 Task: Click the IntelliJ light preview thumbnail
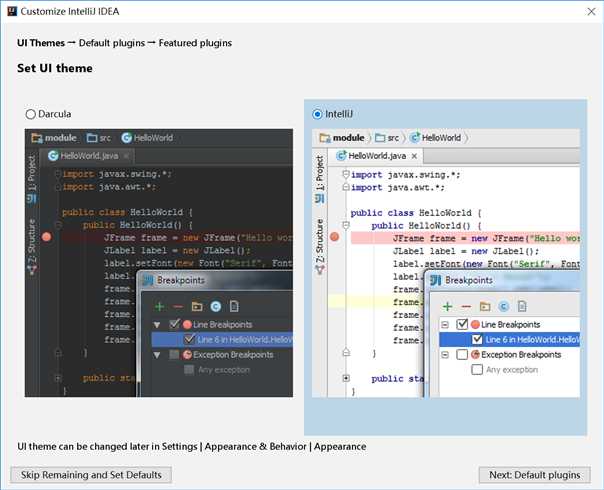pos(446,263)
